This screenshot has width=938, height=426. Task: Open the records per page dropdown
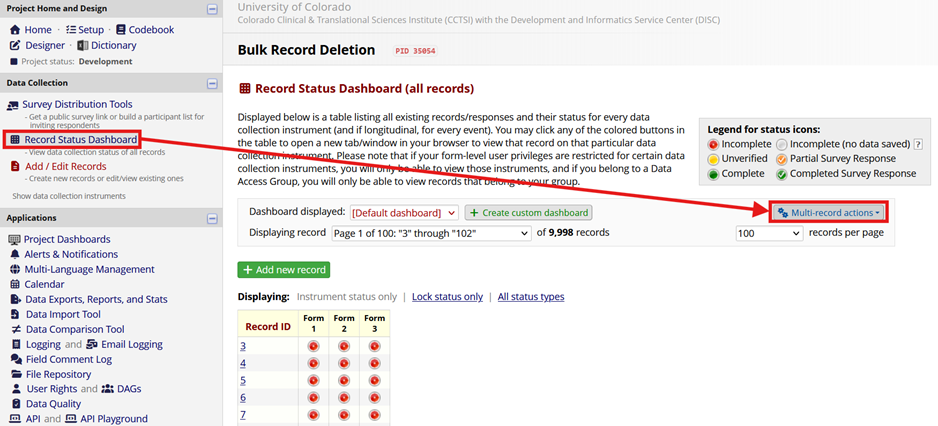click(x=769, y=233)
